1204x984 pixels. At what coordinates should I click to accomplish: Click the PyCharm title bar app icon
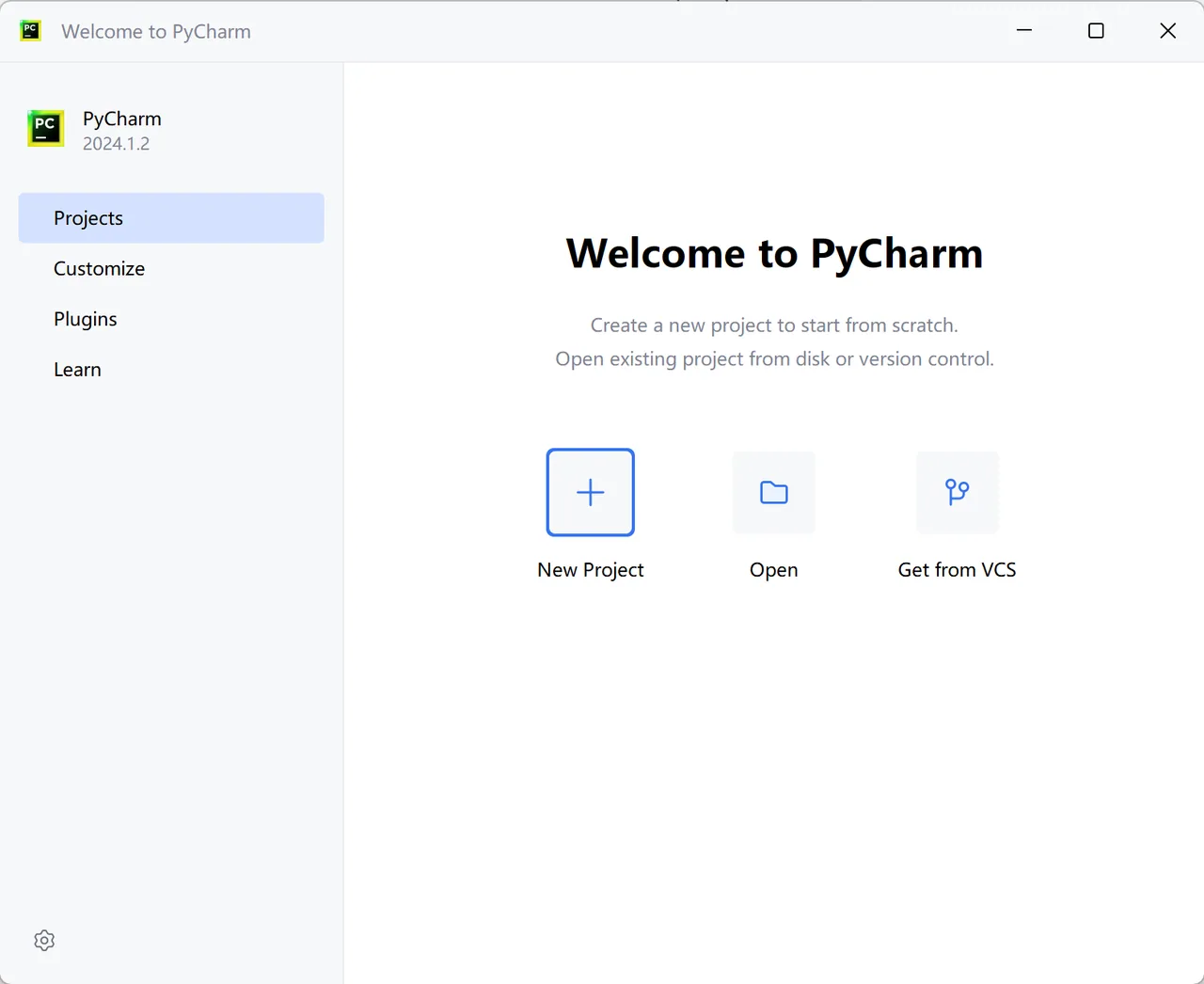[x=31, y=31]
